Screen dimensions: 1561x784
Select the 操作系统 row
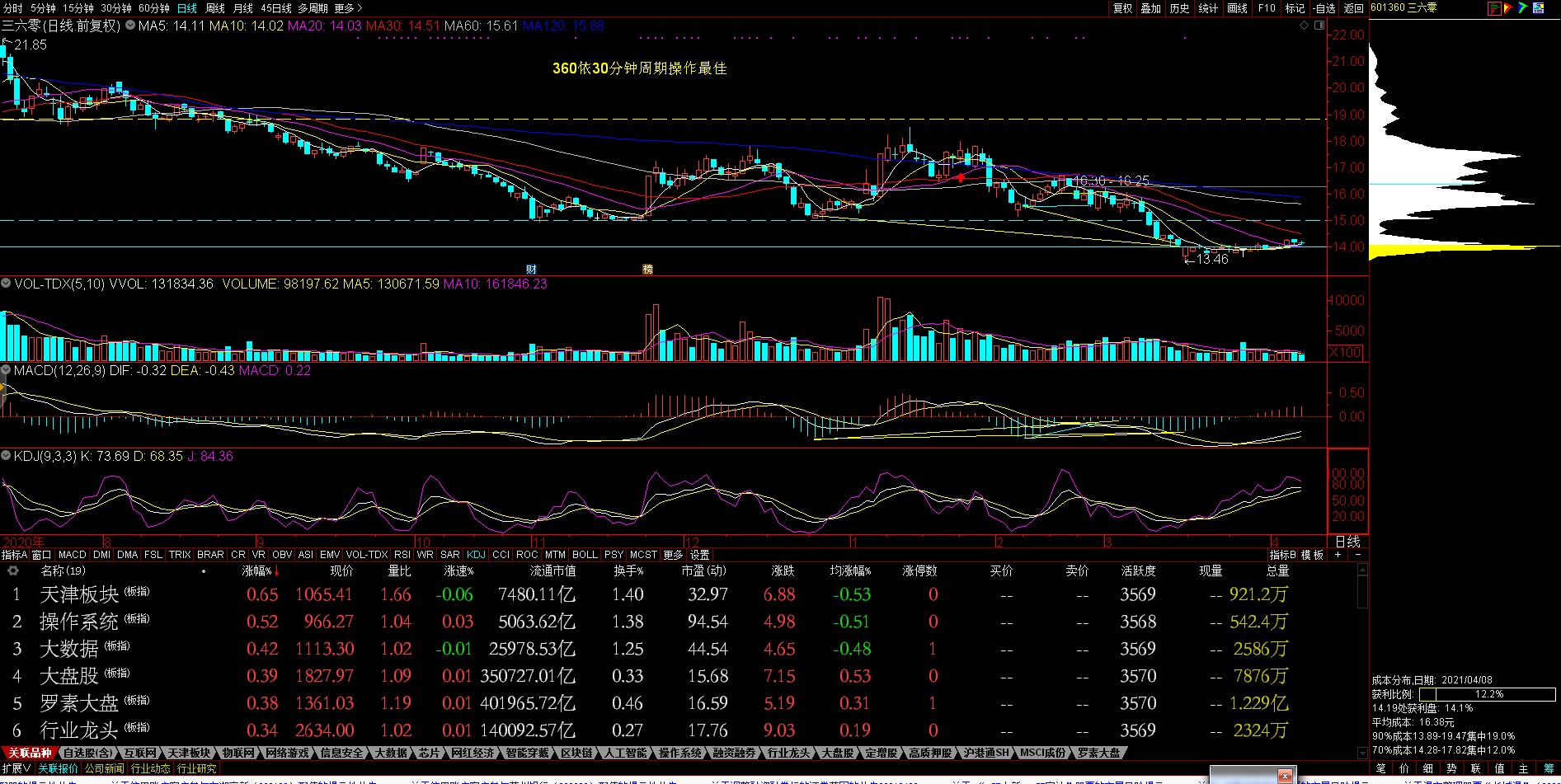pos(678,621)
